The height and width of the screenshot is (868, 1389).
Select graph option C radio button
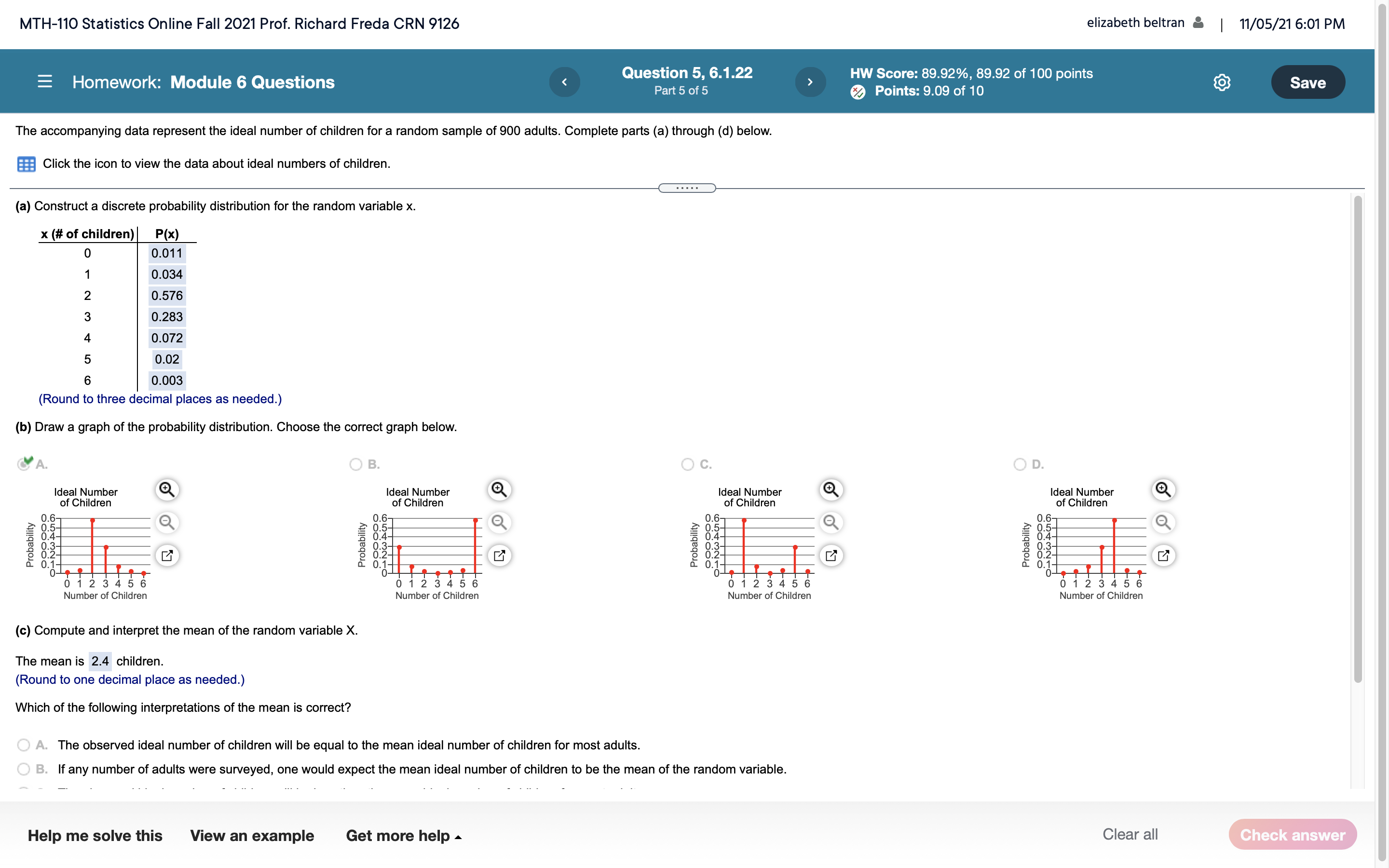(687, 464)
